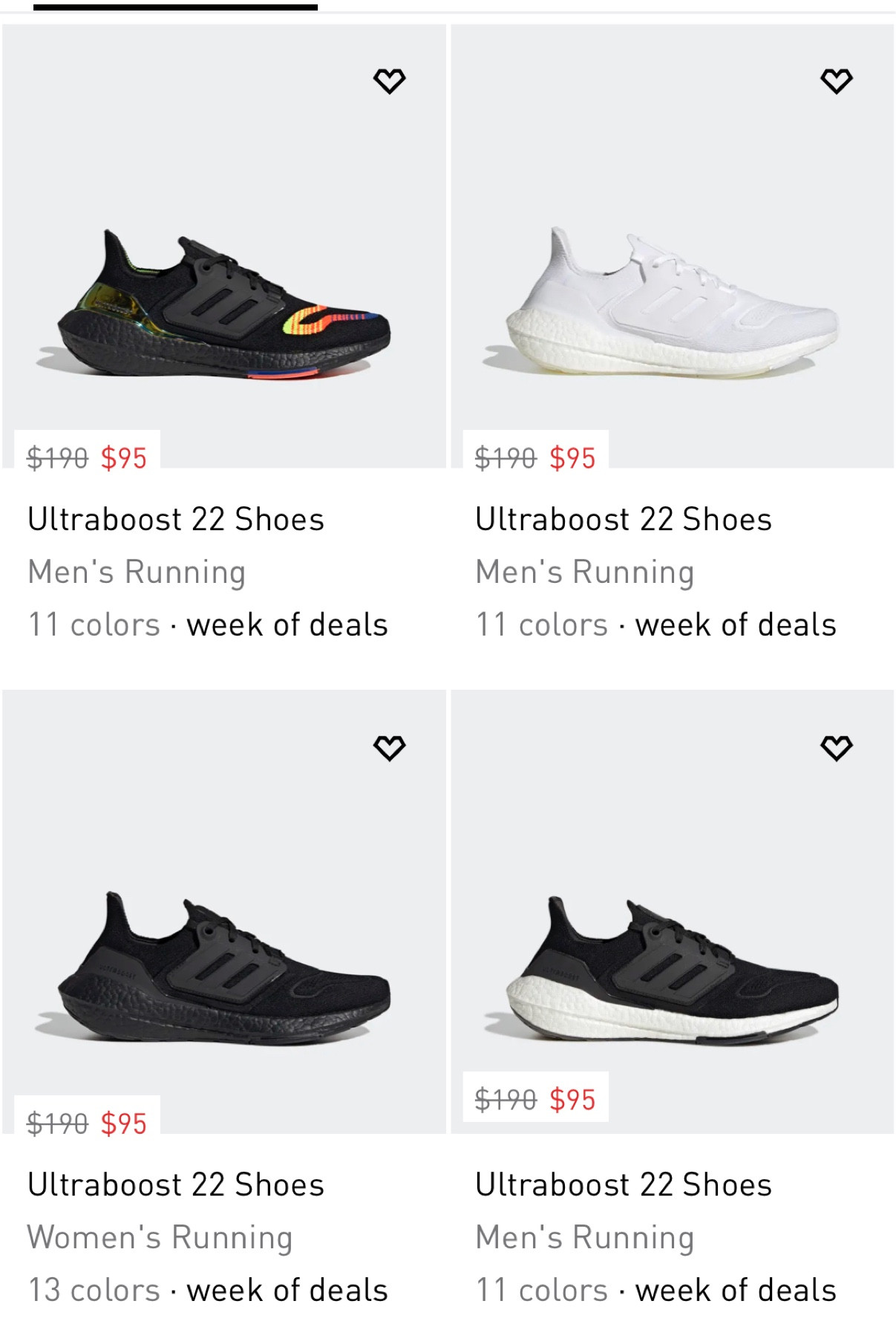Click the Men's Running link under the white shoe

pos(585,572)
